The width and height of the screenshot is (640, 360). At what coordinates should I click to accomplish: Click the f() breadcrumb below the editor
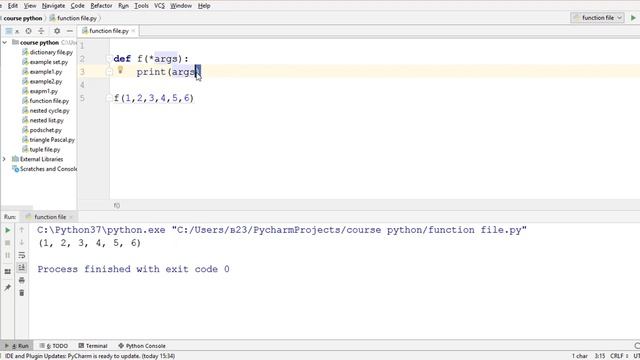point(117,205)
